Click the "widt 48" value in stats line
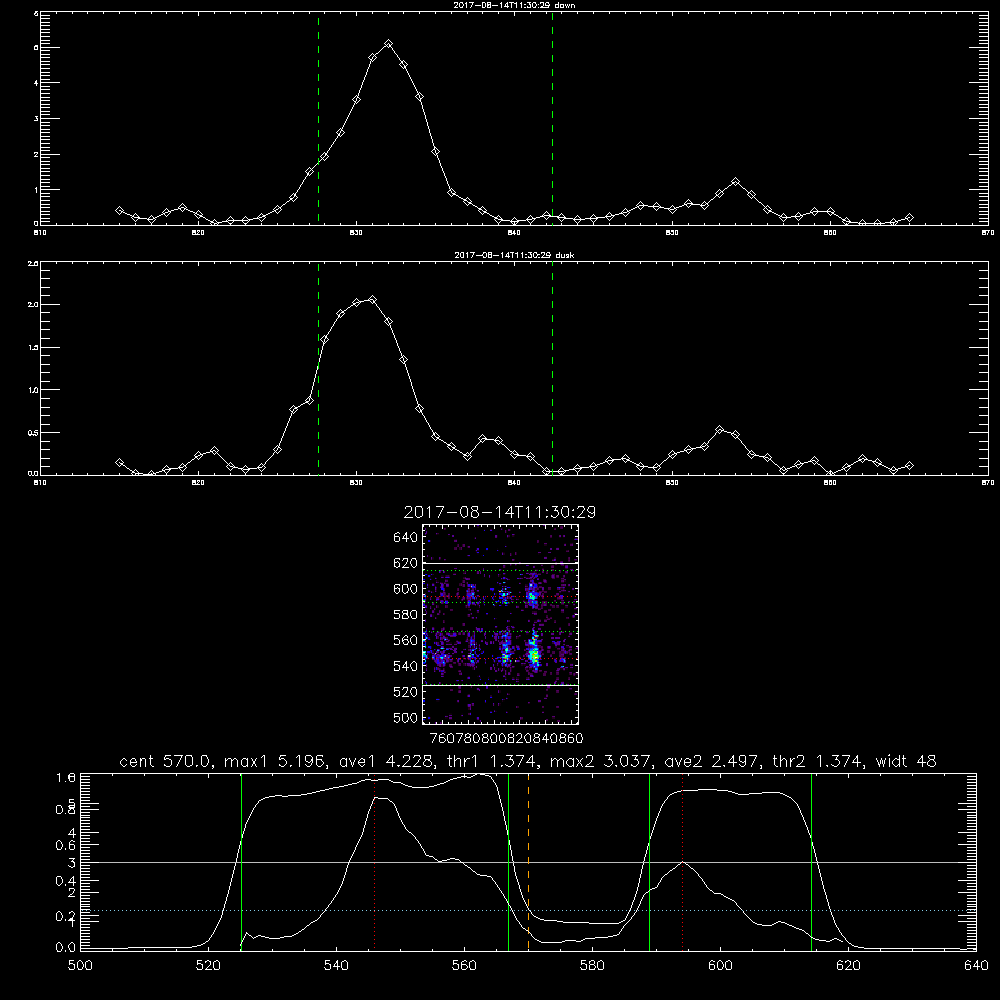1000x1000 pixels. [x=906, y=761]
